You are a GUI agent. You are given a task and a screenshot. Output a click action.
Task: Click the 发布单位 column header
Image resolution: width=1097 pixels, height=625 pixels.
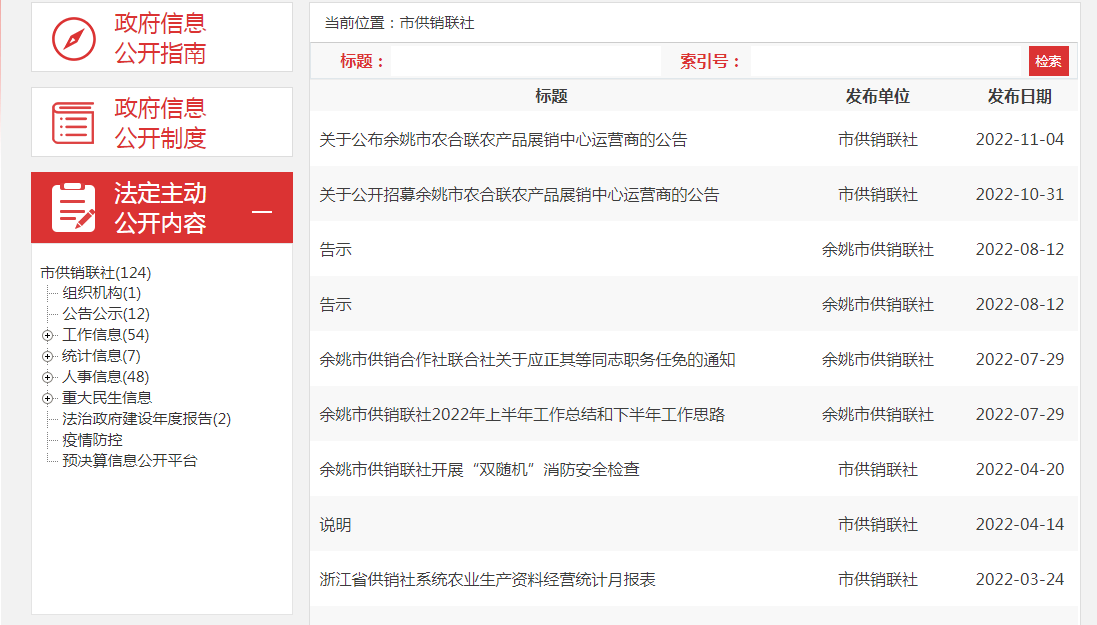pyautogui.click(x=877, y=97)
